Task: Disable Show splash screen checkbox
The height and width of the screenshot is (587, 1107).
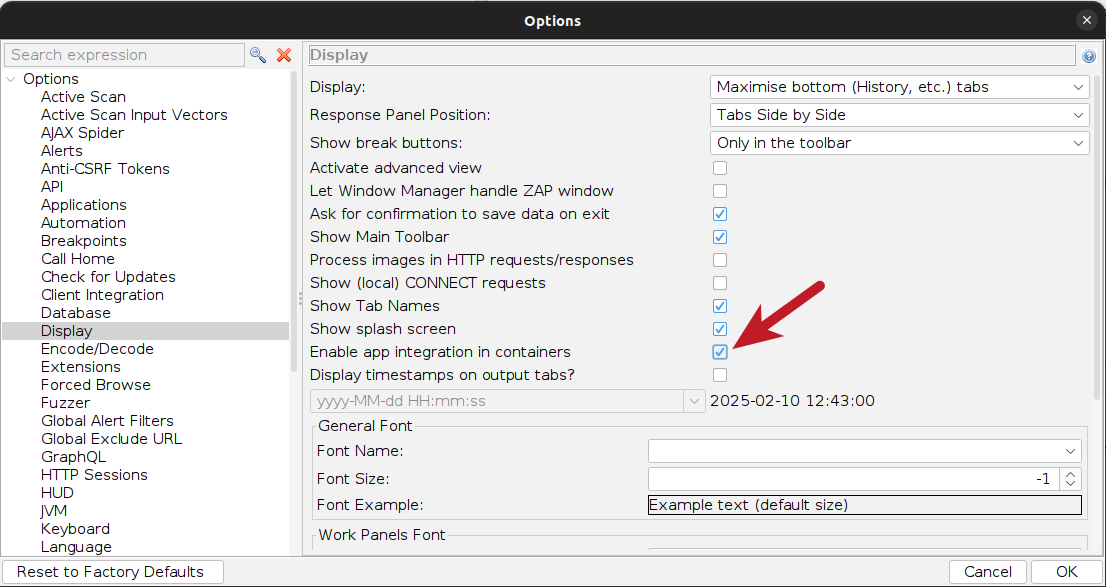Action: (719, 328)
